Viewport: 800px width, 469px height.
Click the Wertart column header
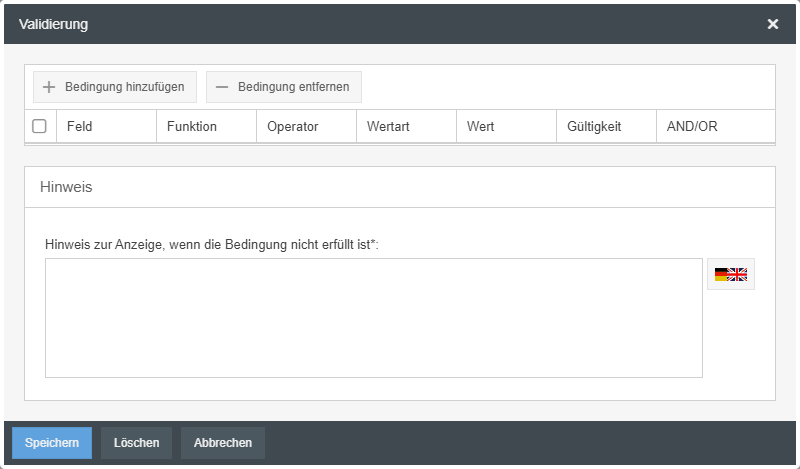click(388, 127)
